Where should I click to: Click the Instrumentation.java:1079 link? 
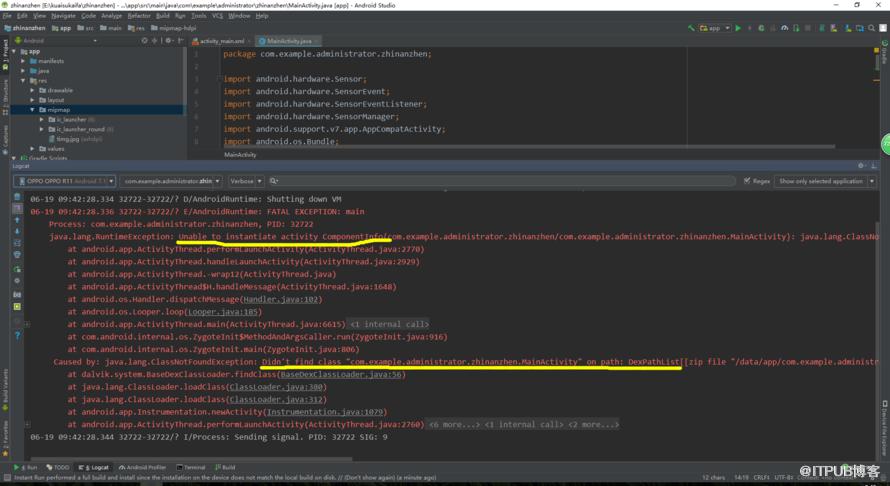point(326,412)
